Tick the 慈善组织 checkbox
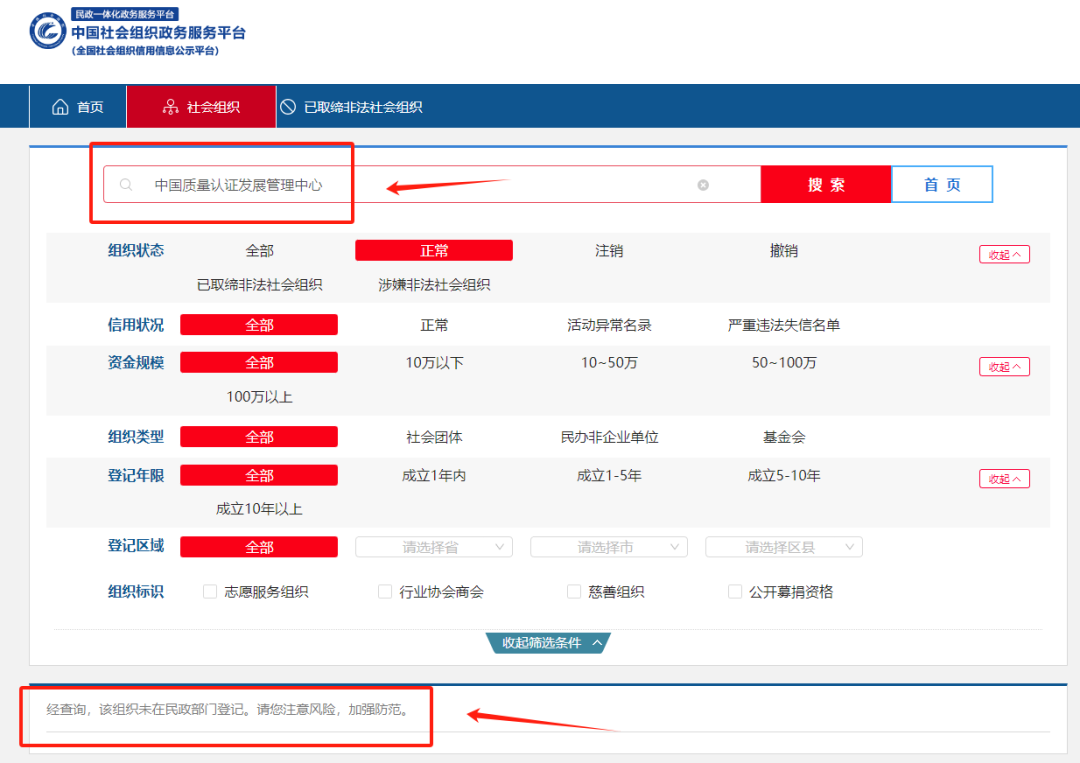The width and height of the screenshot is (1080, 763). pos(574,592)
